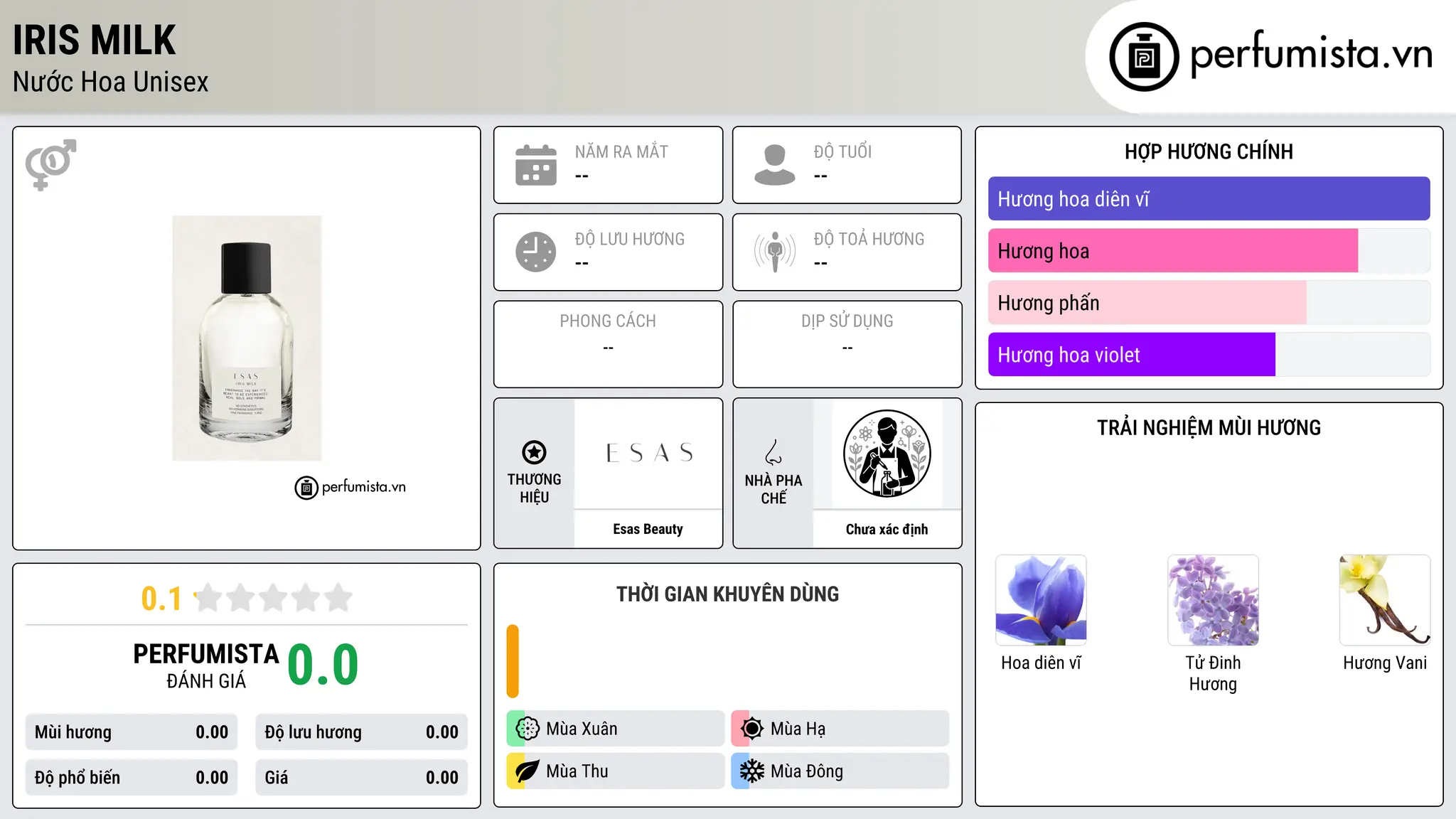Click the Hợp hương chính heading
Viewport: 1456px width, 819px height.
(1209, 151)
